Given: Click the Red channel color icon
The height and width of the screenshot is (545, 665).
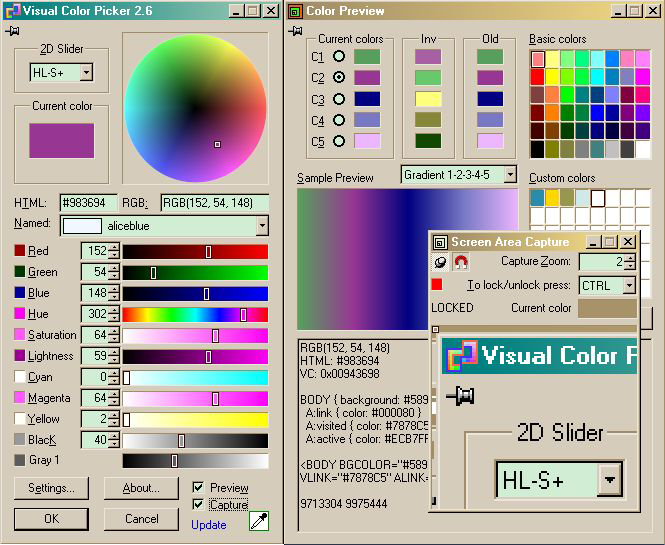Looking at the screenshot, I should 20,250.
